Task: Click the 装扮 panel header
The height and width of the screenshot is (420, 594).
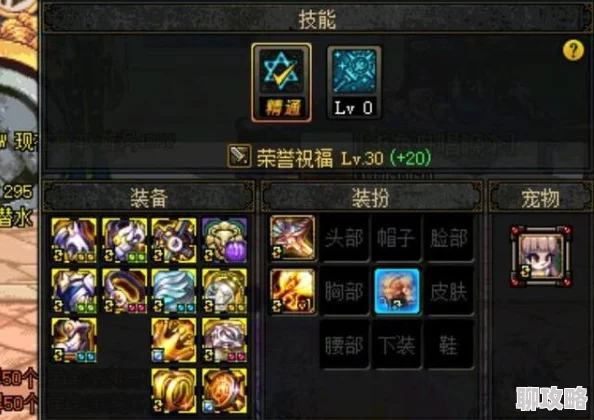Action: [x=371, y=197]
